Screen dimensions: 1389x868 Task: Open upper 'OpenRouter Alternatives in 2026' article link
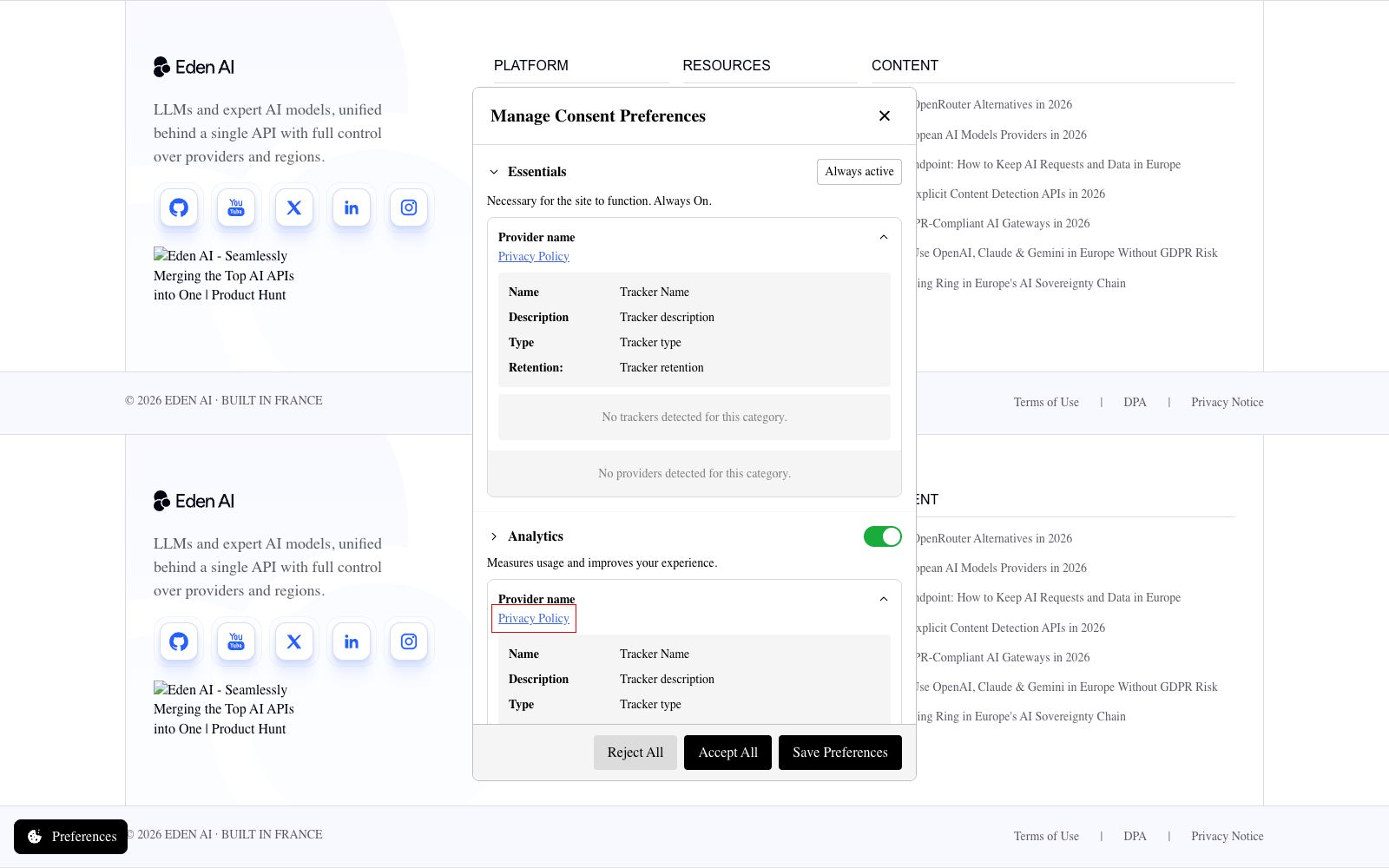(994, 104)
